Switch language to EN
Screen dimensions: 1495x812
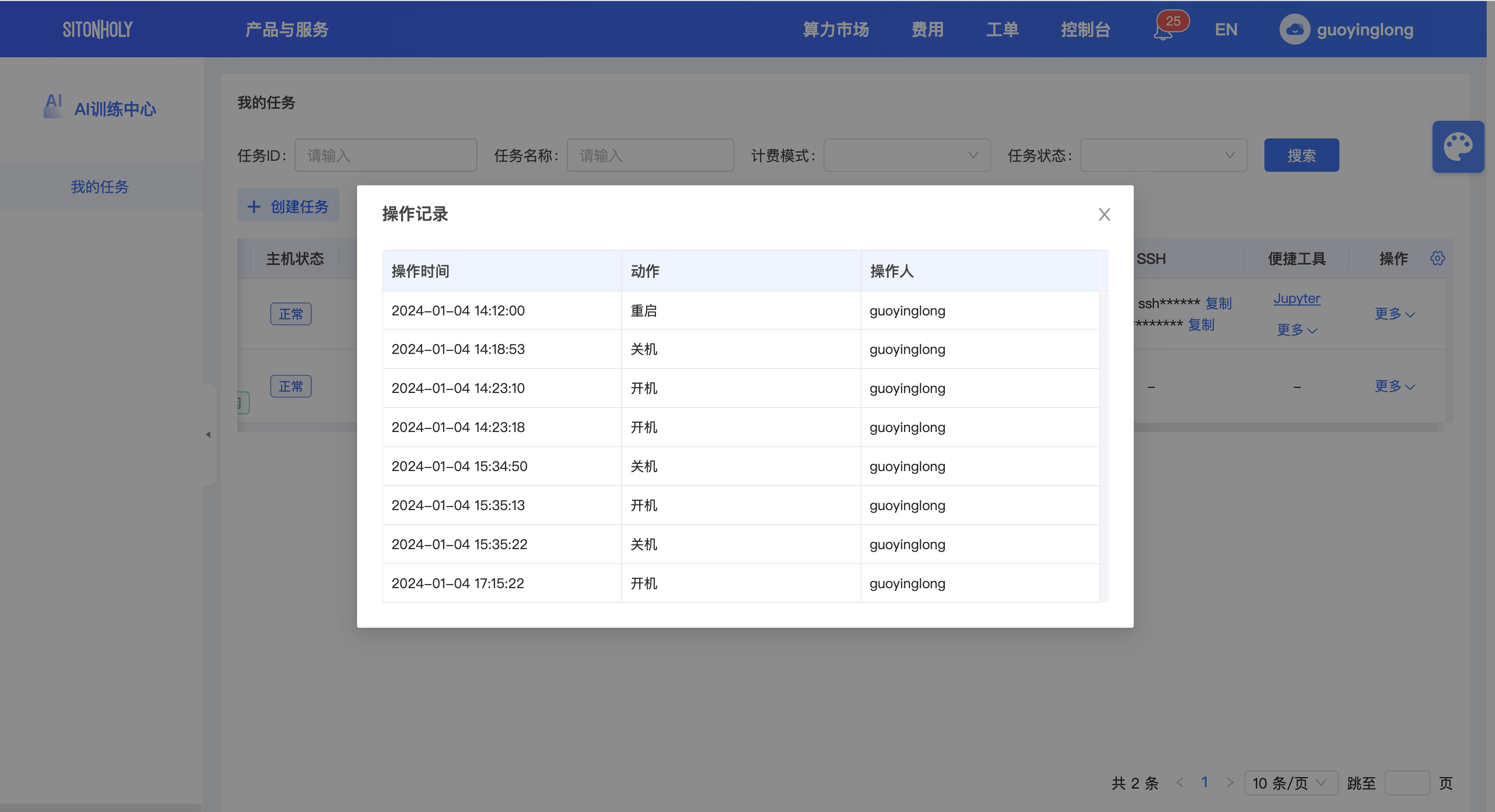1226,30
